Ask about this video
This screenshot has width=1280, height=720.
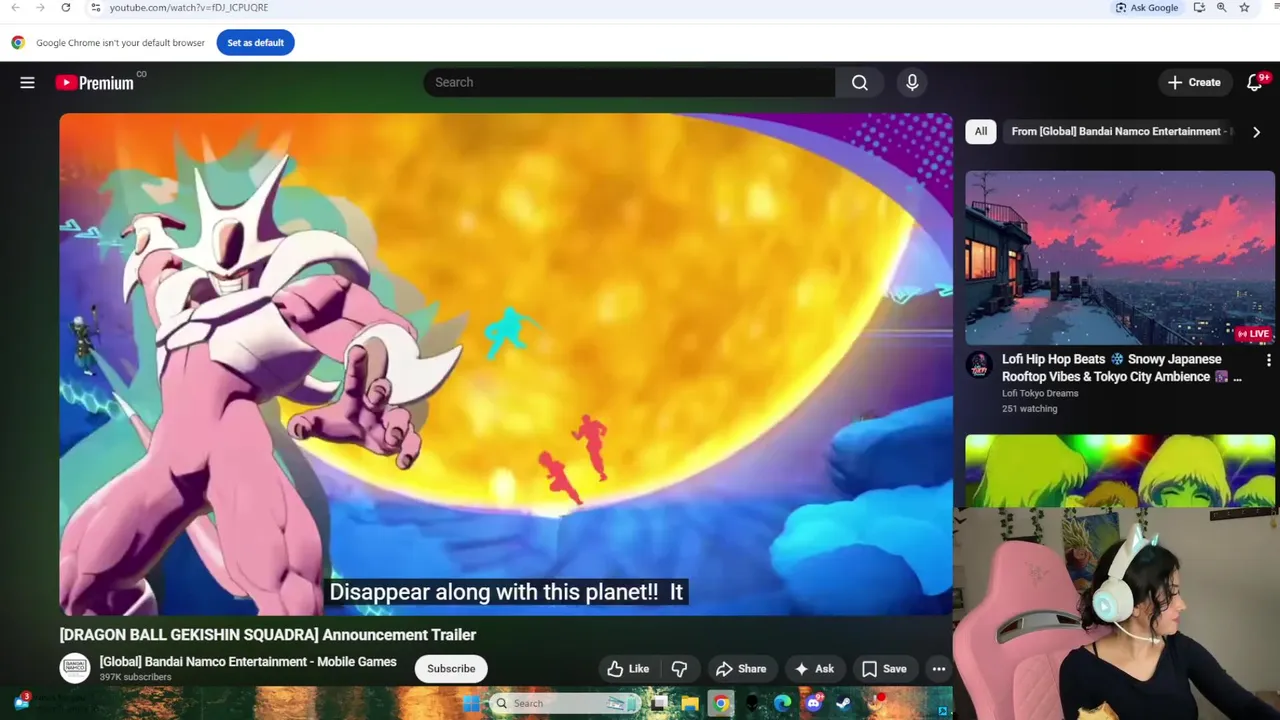point(814,669)
